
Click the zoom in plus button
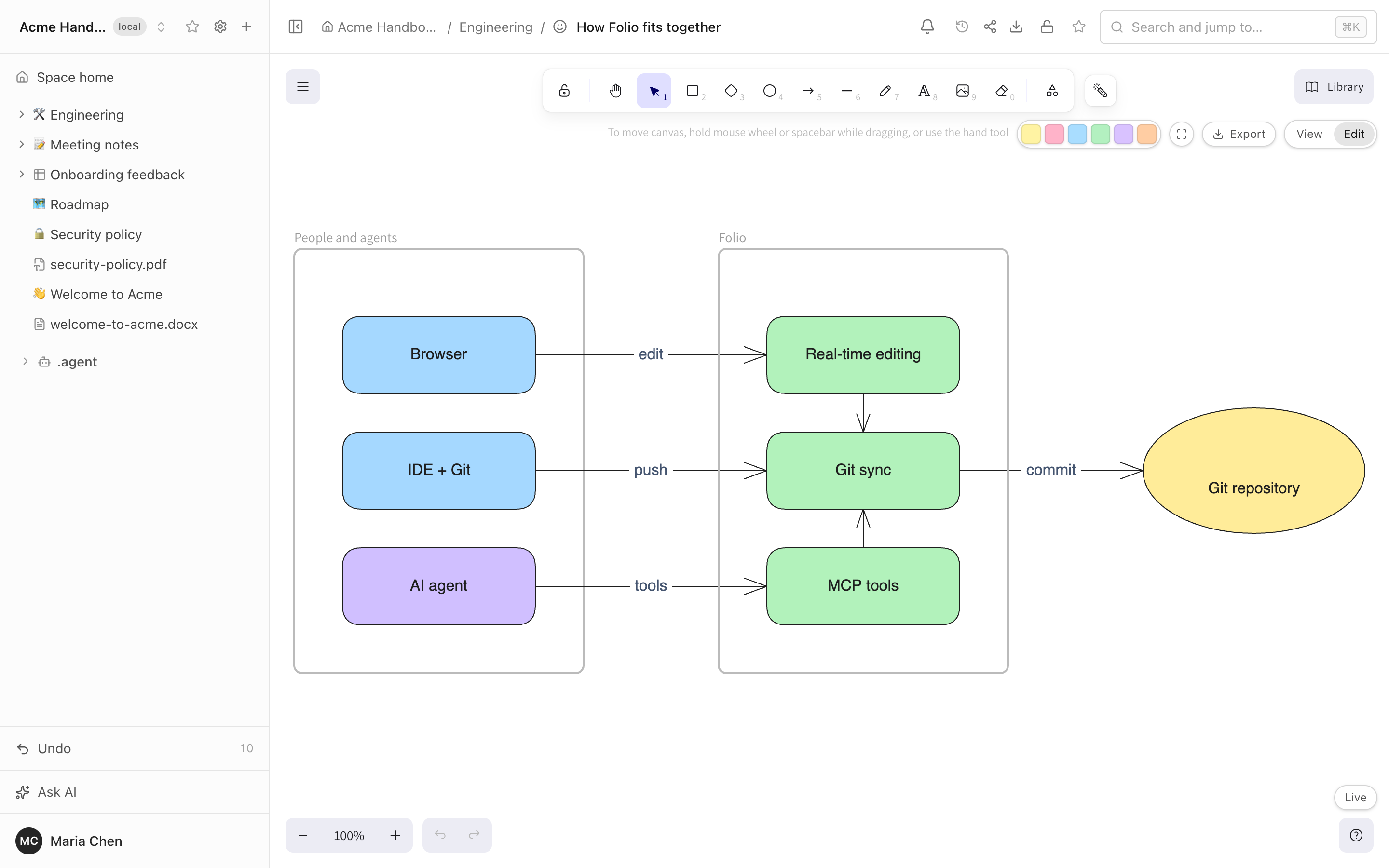pos(395,835)
